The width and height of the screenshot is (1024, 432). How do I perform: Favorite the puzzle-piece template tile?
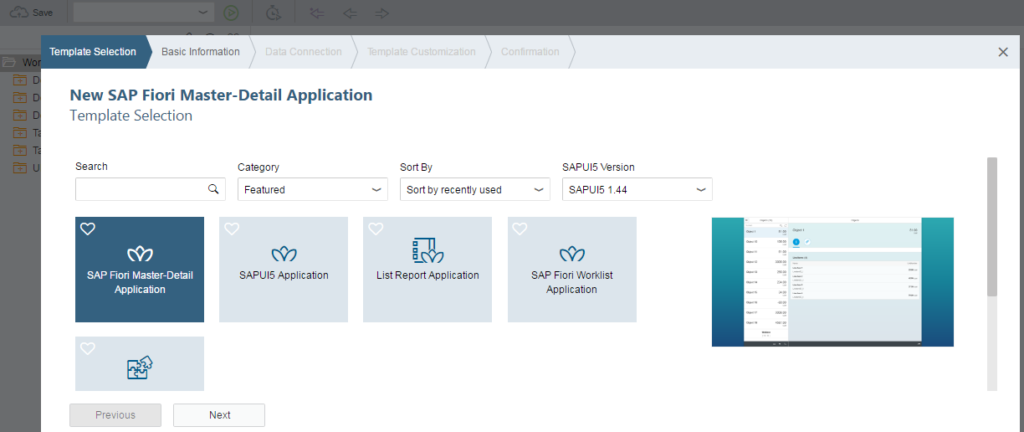coord(88,348)
